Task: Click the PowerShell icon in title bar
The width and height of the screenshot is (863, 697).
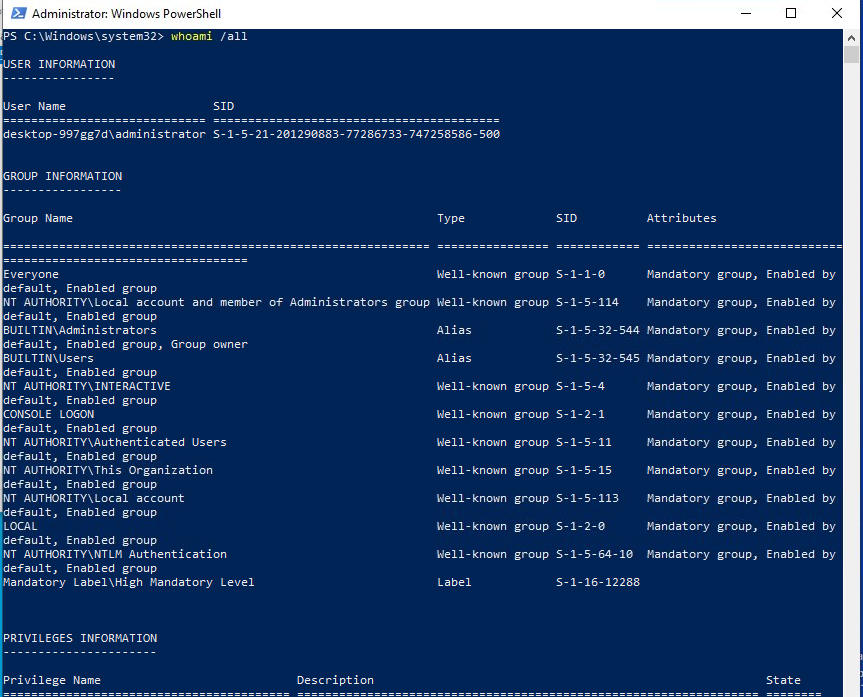Action: (x=14, y=13)
